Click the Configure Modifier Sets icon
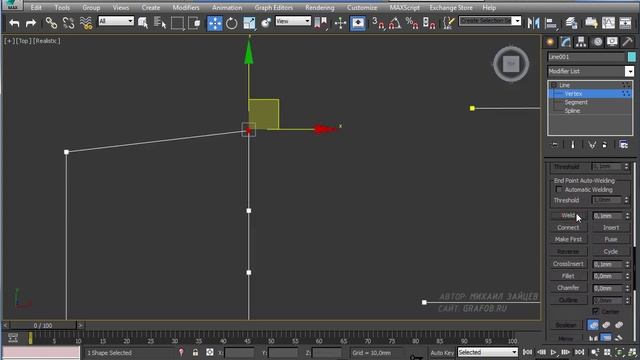The image size is (640, 360). pos(623,145)
